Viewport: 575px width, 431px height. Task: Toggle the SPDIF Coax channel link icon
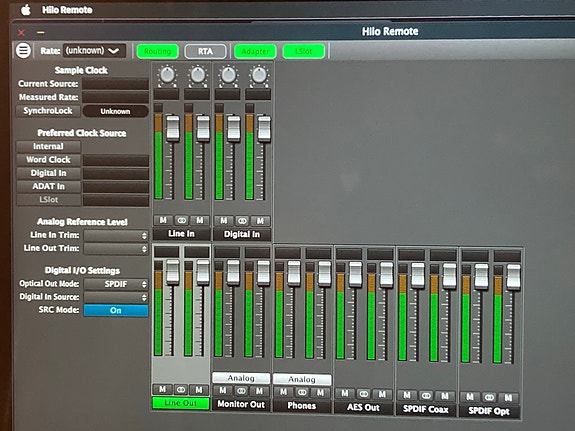click(426, 396)
